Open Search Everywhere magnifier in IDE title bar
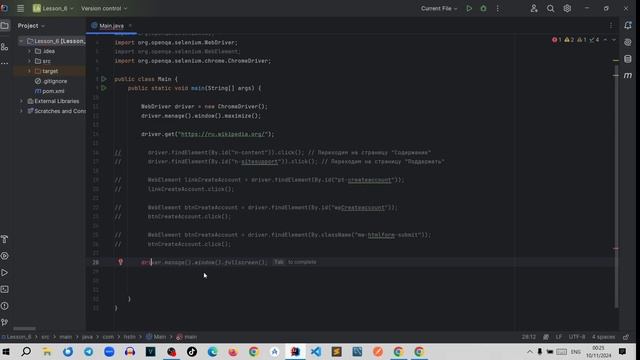This screenshot has height=360, width=640. click(550, 8)
